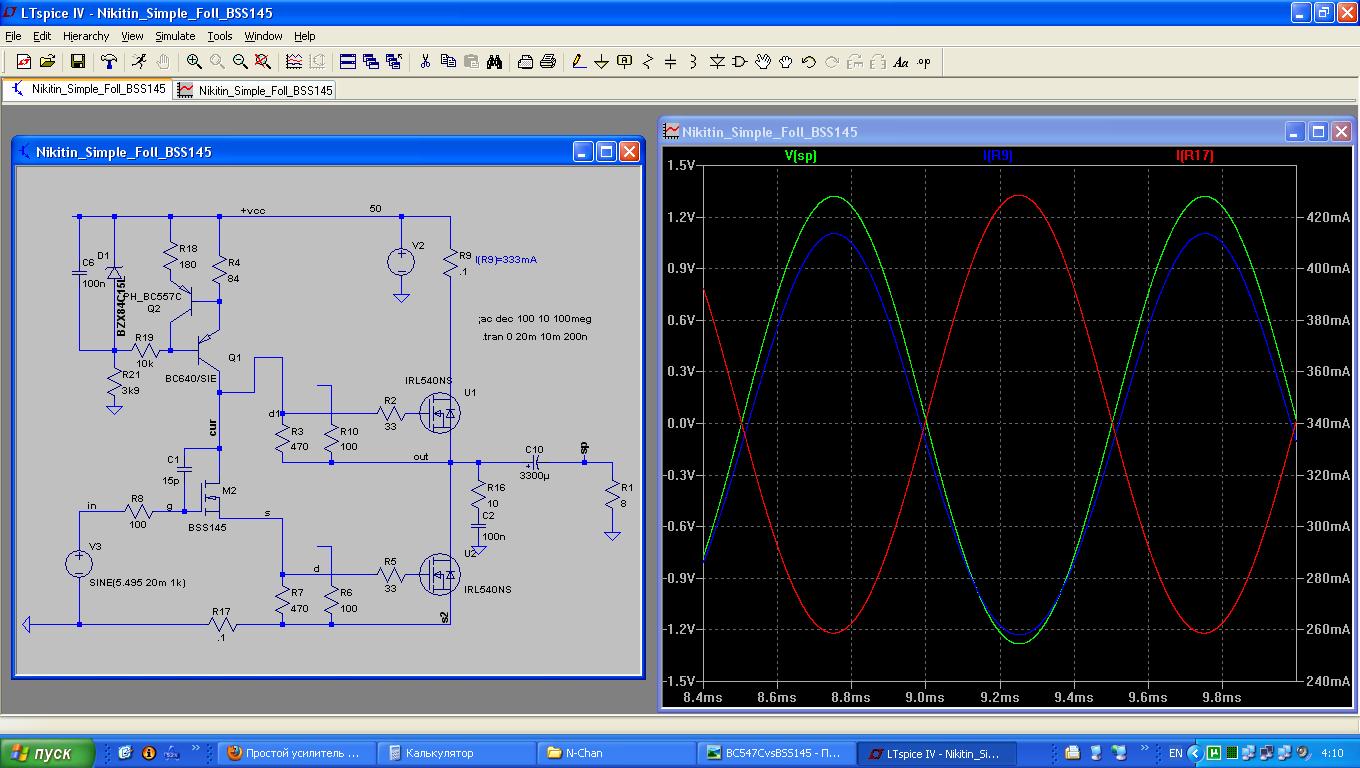Select the Draw Wire pencil tool
This screenshot has height=768, width=1360.
(579, 62)
